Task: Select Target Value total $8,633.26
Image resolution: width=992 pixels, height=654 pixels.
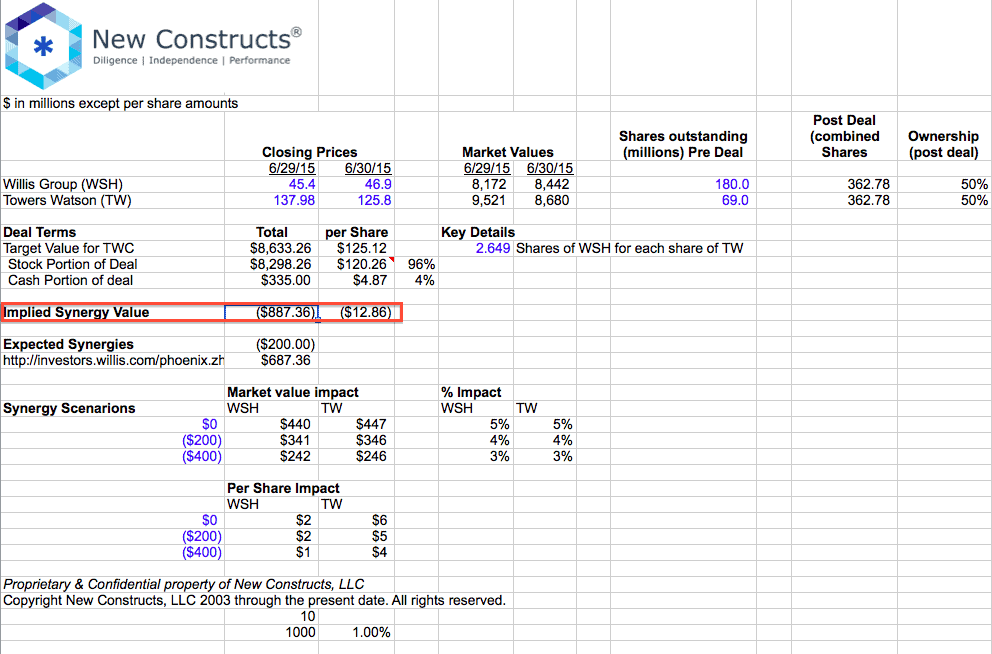Action: (x=280, y=248)
